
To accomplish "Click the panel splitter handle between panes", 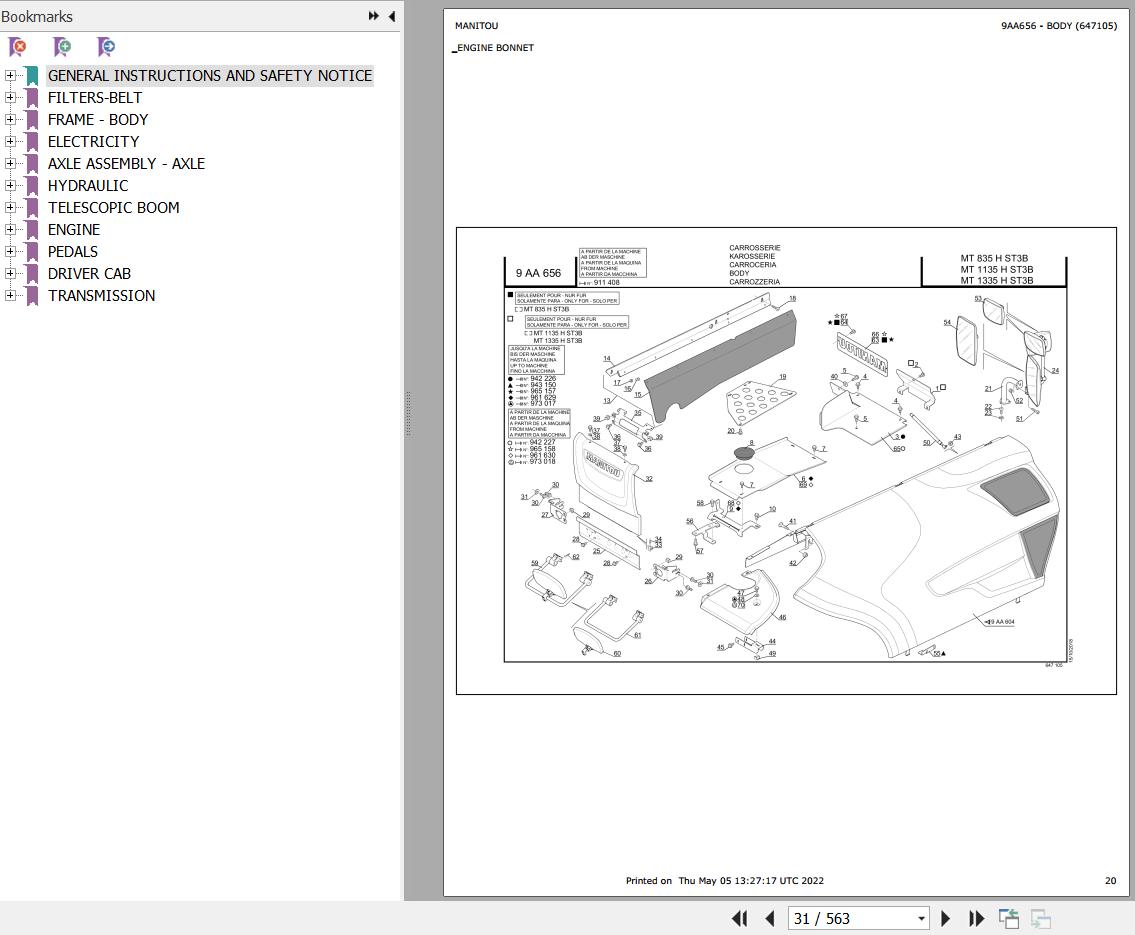I will (408, 414).
